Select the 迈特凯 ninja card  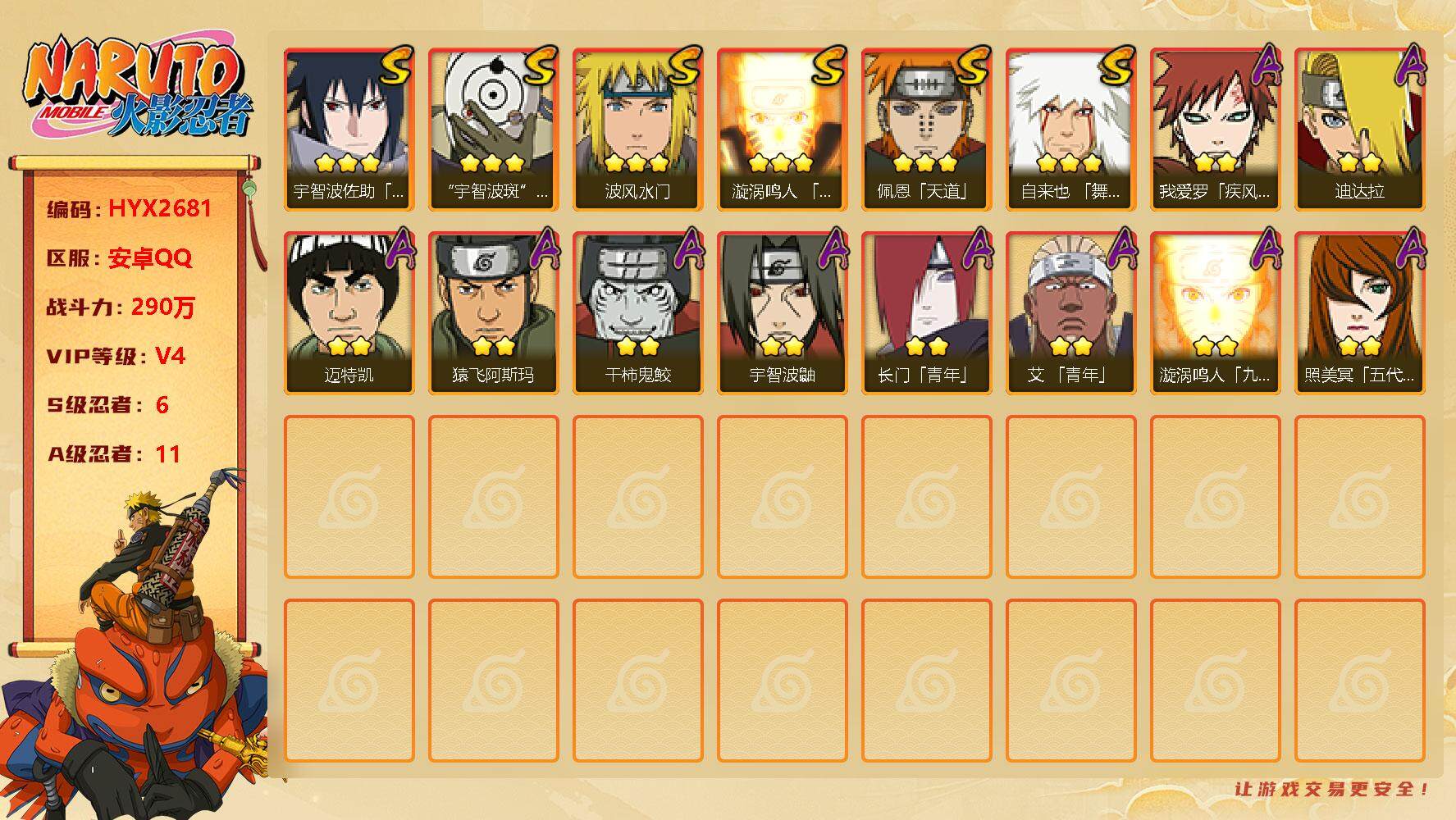coord(349,313)
